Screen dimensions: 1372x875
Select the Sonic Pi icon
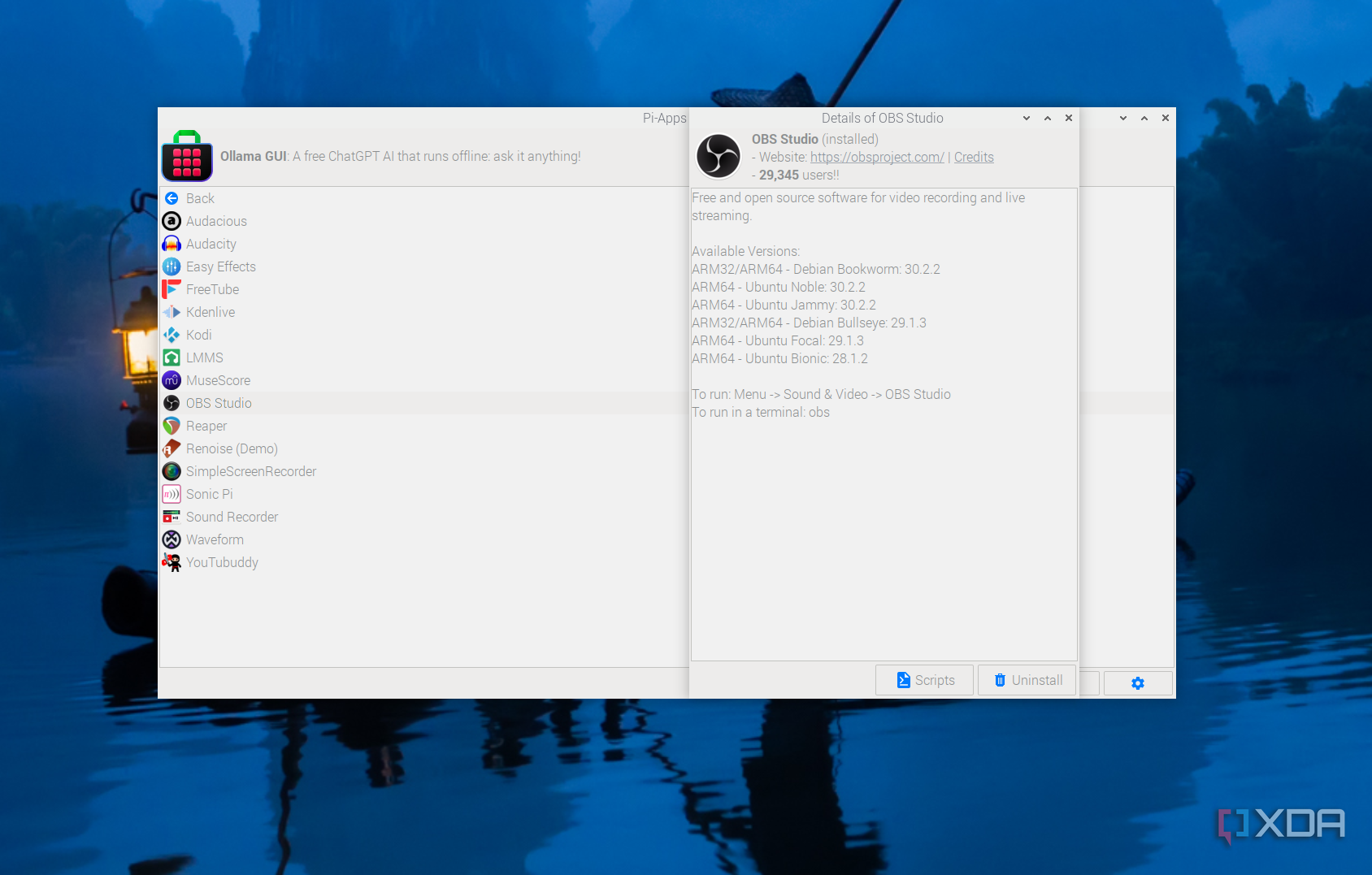click(171, 494)
